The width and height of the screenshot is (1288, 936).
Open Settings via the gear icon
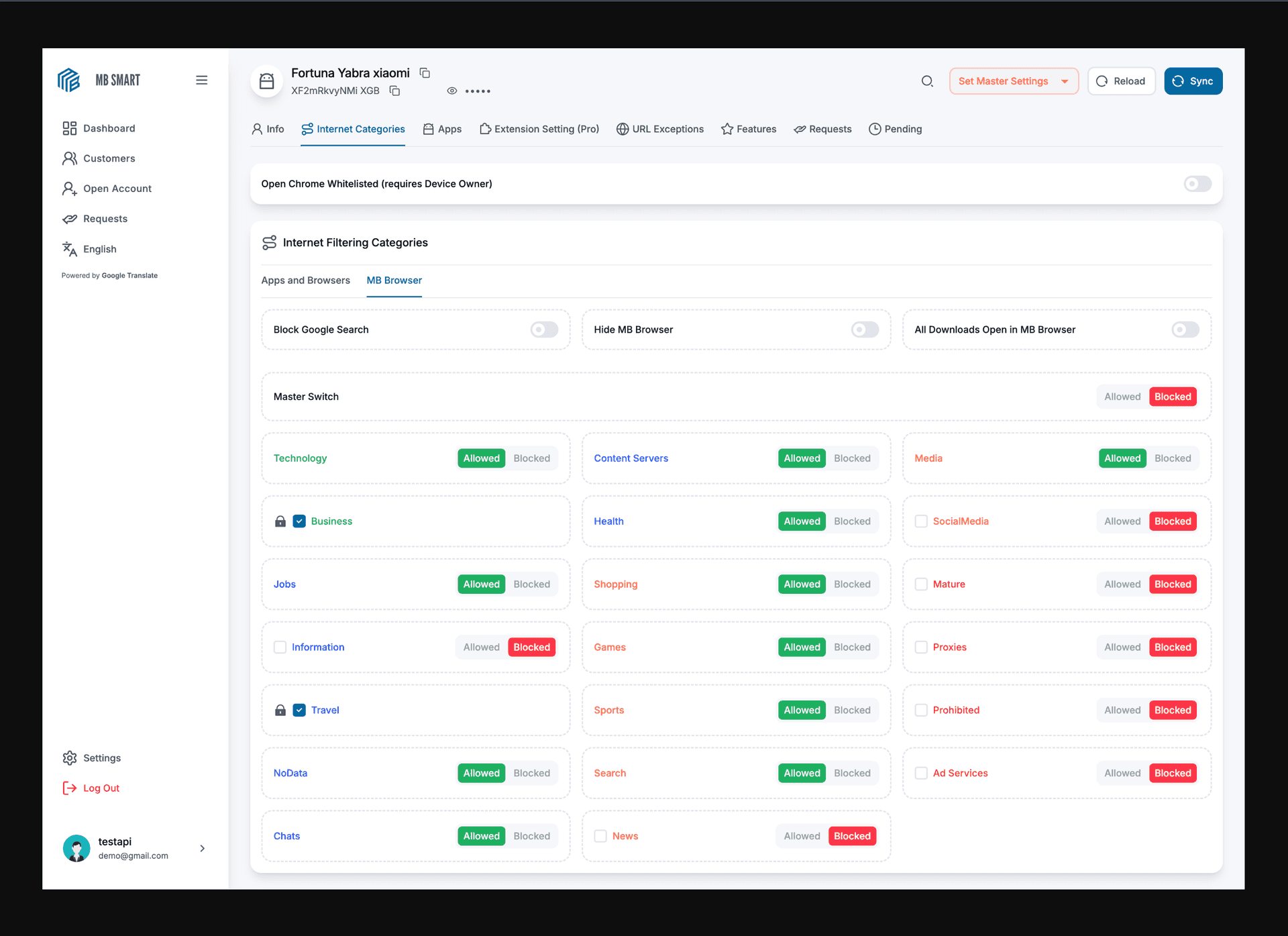pyautogui.click(x=70, y=758)
